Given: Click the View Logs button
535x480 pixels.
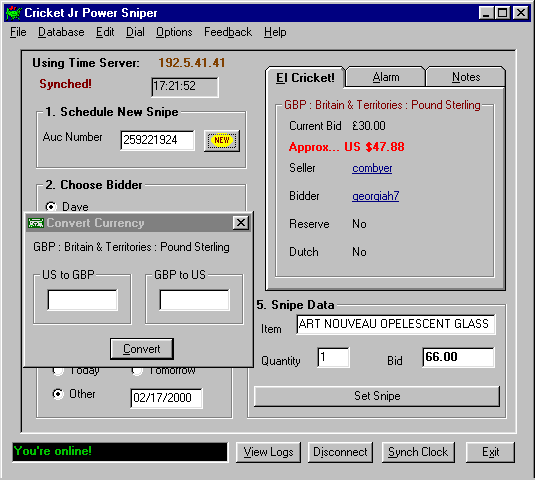Looking at the screenshot, I should point(268,452).
